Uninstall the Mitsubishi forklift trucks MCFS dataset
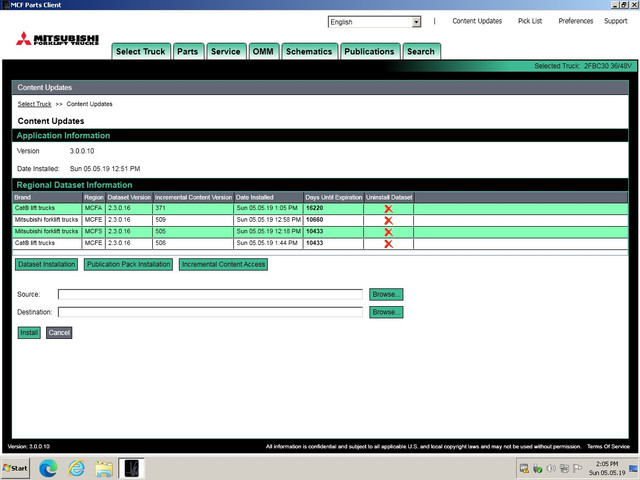640x480 pixels. pyautogui.click(x=388, y=232)
